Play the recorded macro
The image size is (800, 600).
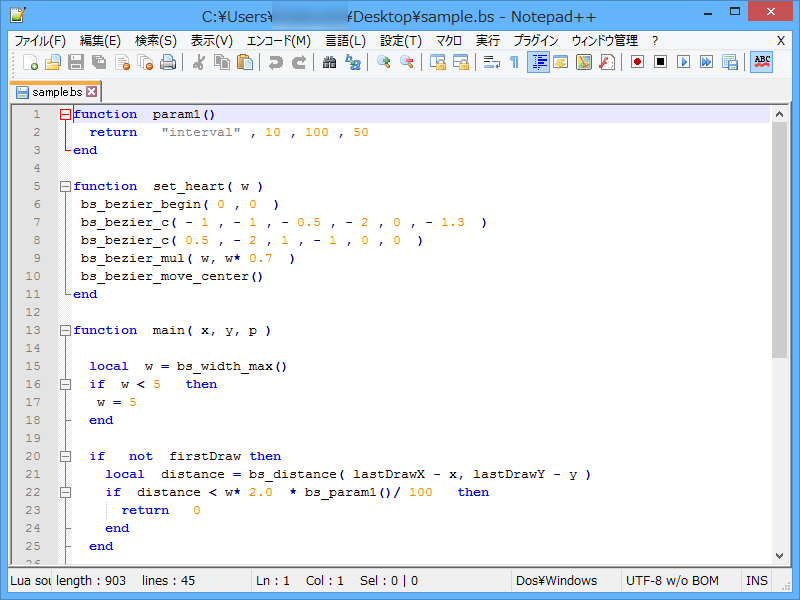pyautogui.click(x=685, y=61)
